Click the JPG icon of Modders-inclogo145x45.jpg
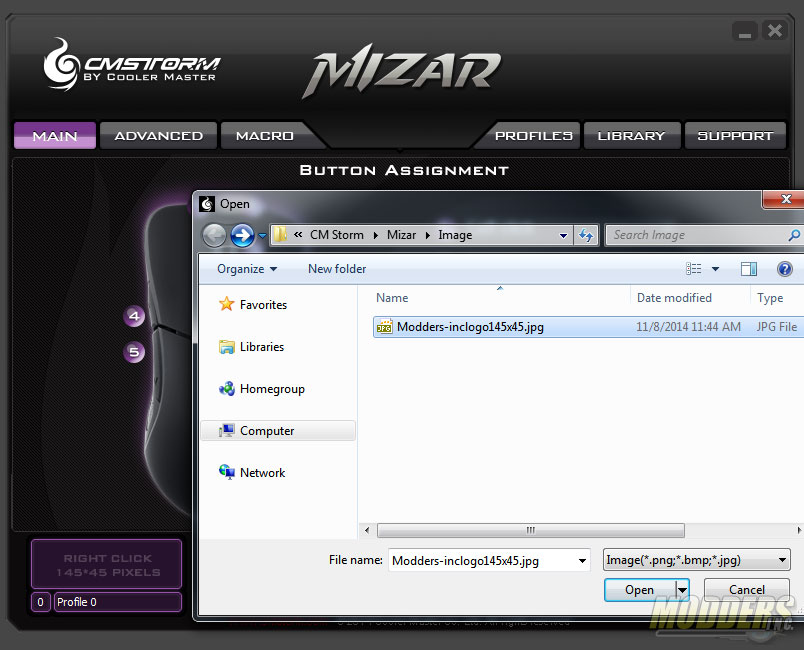 (384, 327)
